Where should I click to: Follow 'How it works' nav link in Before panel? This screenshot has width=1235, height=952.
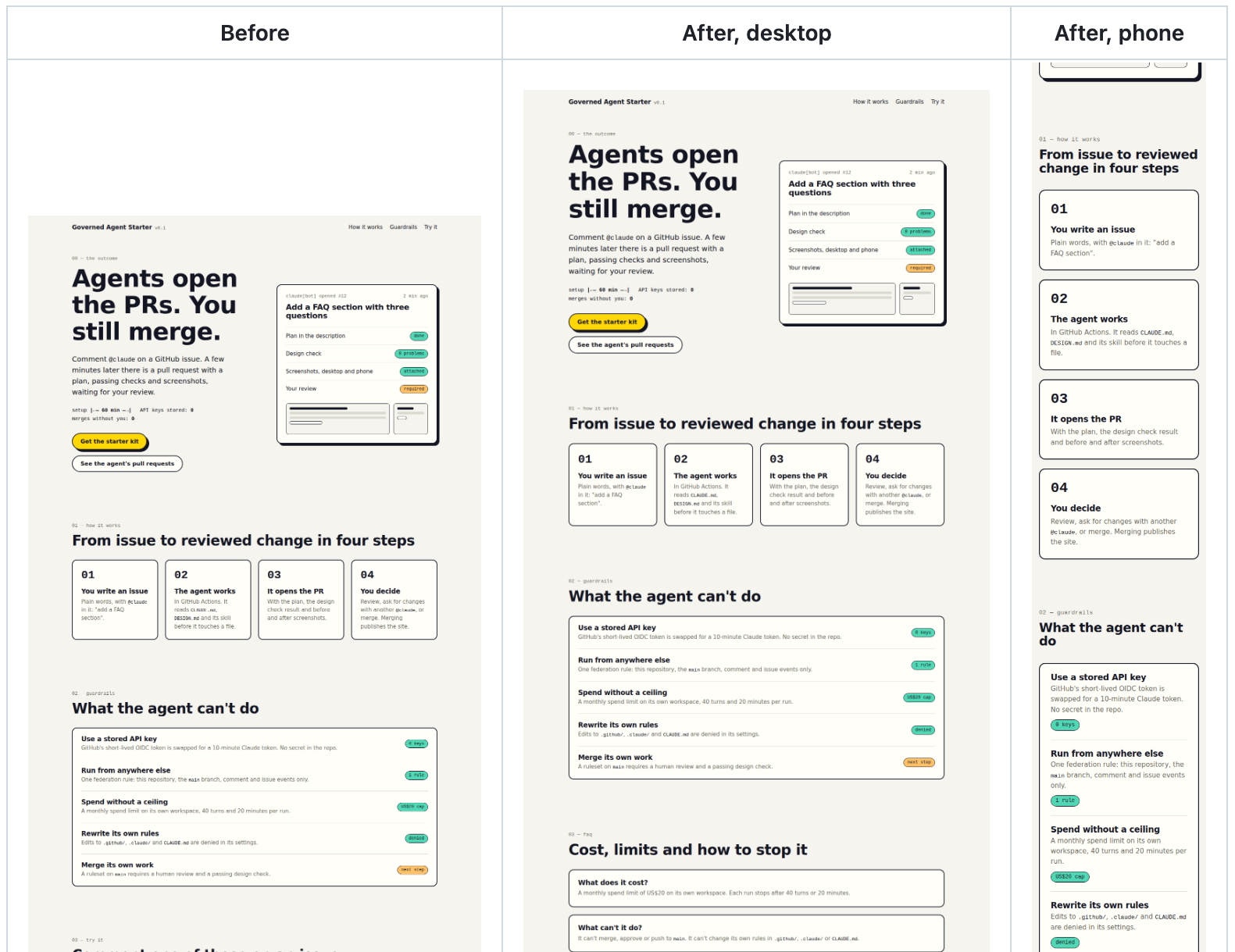366,227
